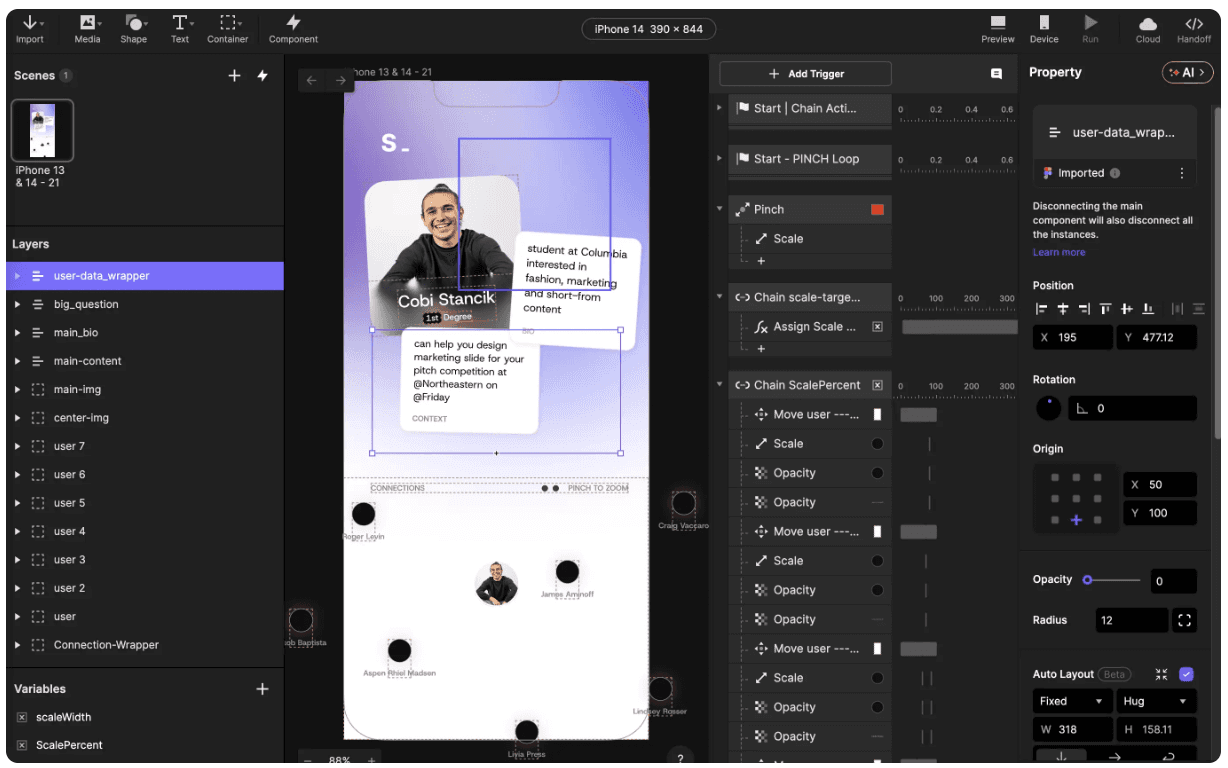1228x768 pixels.
Task: Toggle the x box on Chain ScalePercent
Action: tap(877, 385)
